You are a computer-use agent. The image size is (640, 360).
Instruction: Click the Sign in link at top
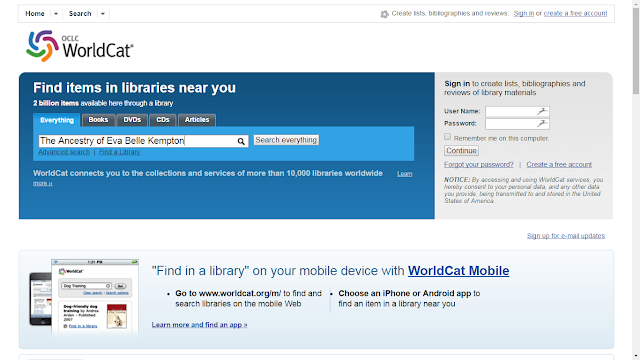[x=524, y=13]
